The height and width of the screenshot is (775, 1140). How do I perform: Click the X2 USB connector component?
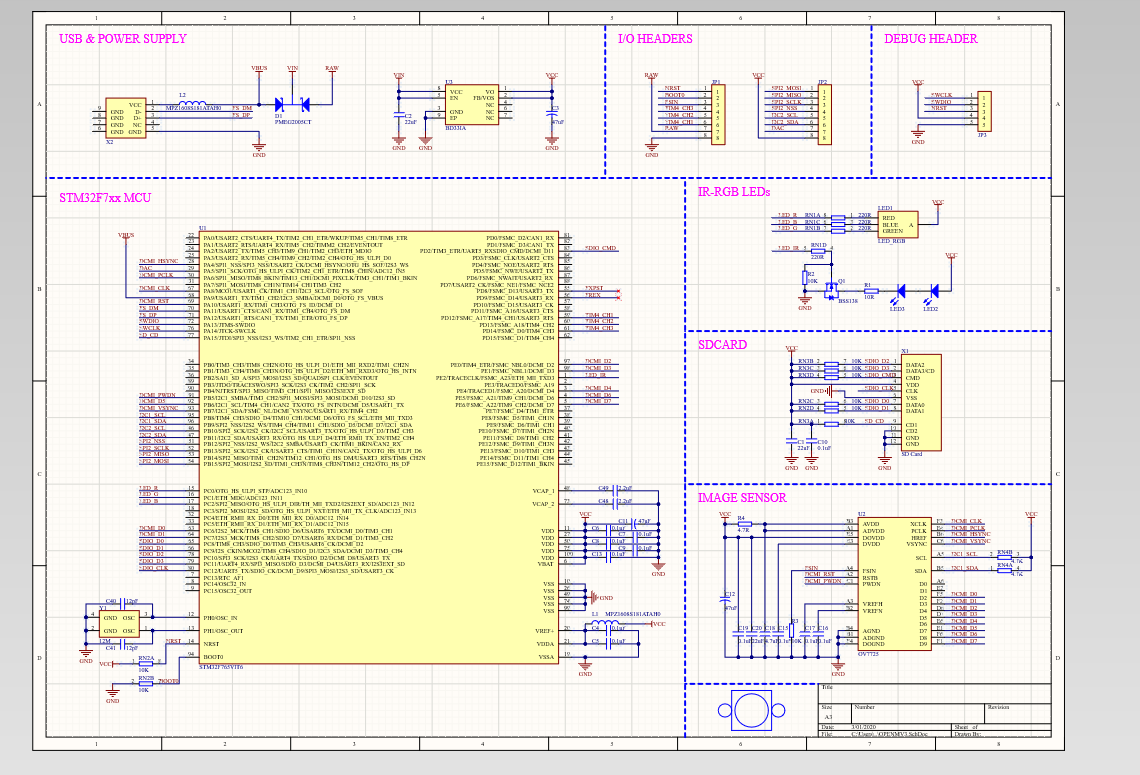coord(125,118)
